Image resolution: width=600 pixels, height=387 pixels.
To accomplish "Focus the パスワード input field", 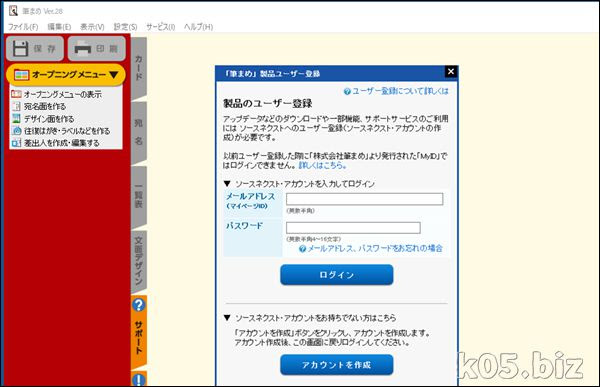I will [x=353, y=228].
